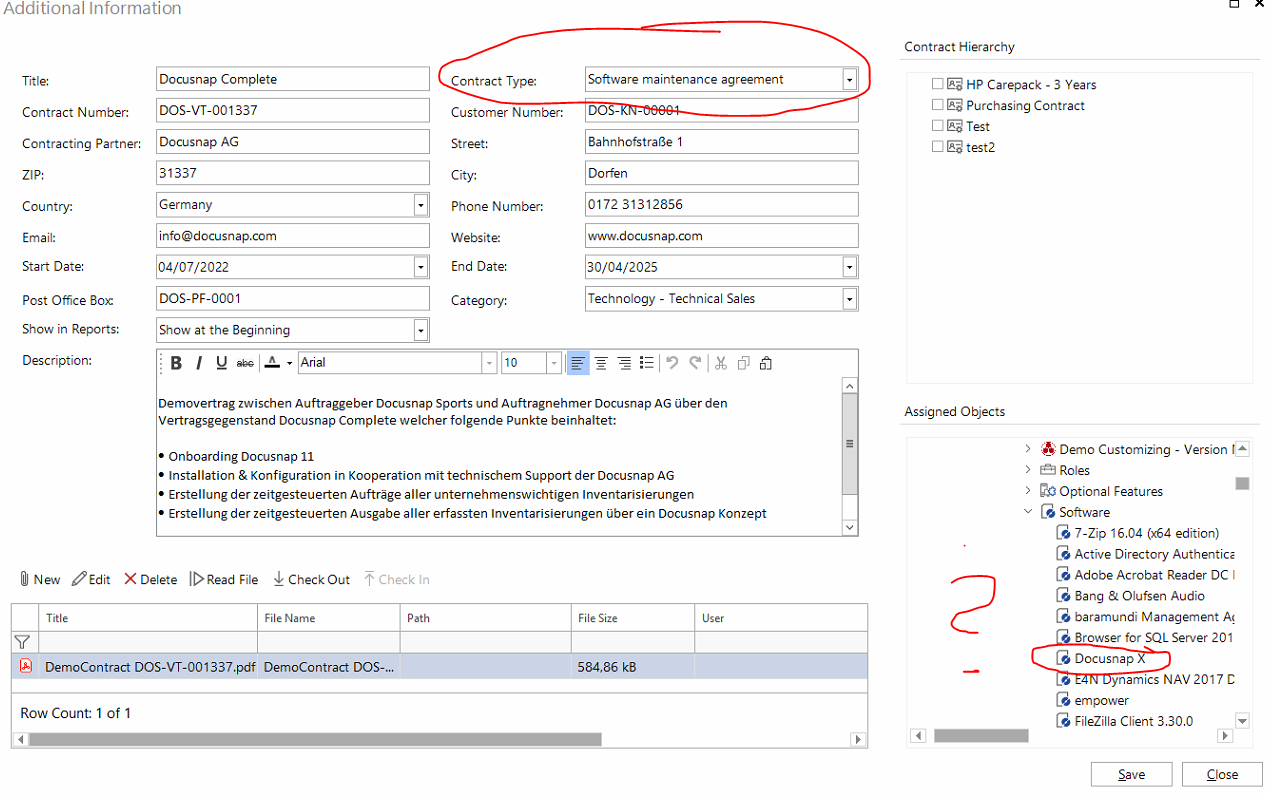This screenshot has height=797, width=1267.
Task: Check the HP Carepack - 3 Years checkbox
Action: pyautogui.click(x=938, y=84)
